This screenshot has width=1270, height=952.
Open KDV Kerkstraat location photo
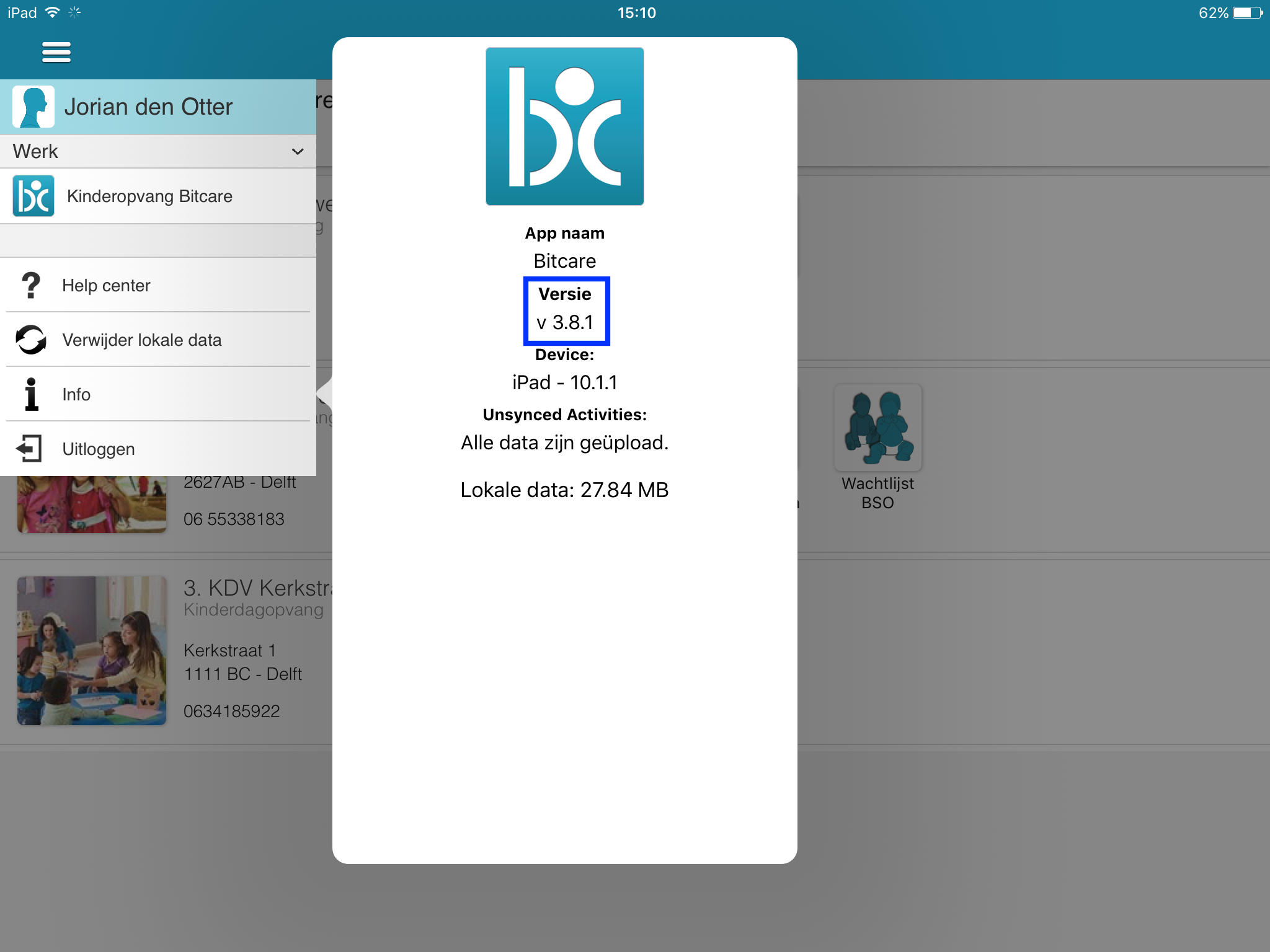(x=92, y=651)
